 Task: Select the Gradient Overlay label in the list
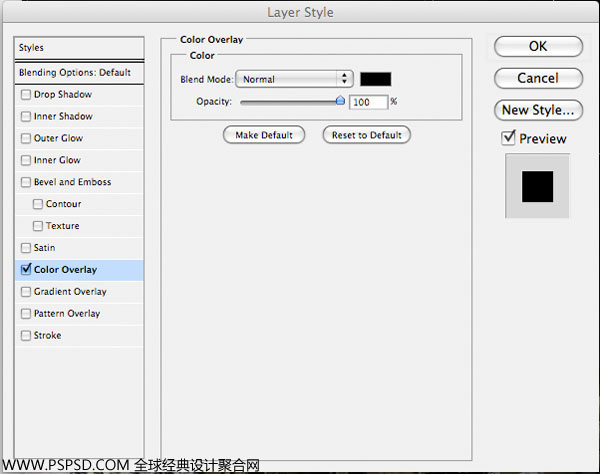[x=70, y=292]
